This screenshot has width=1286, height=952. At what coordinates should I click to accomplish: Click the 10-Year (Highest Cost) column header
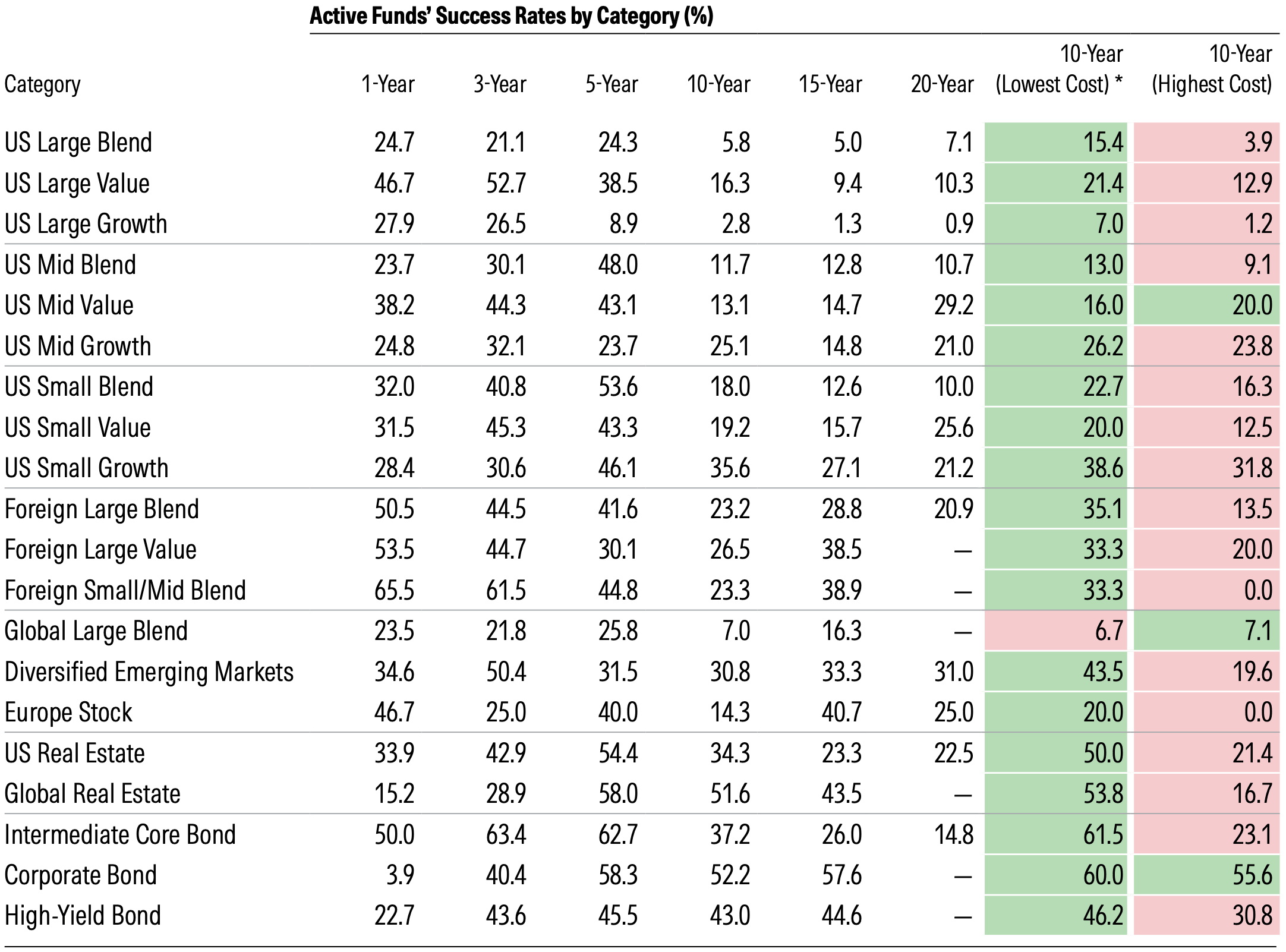(1212, 70)
